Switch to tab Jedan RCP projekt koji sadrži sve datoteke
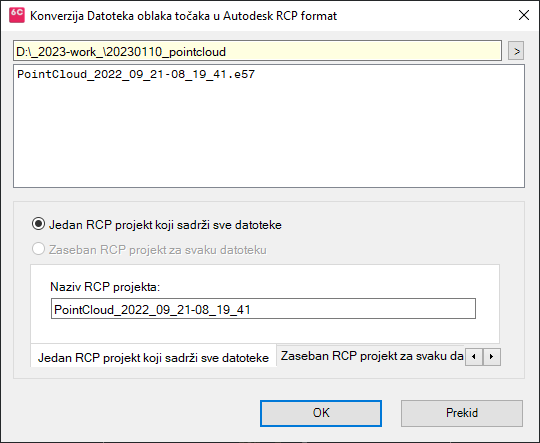Screen dimensions: 540x443 [x=153, y=357]
